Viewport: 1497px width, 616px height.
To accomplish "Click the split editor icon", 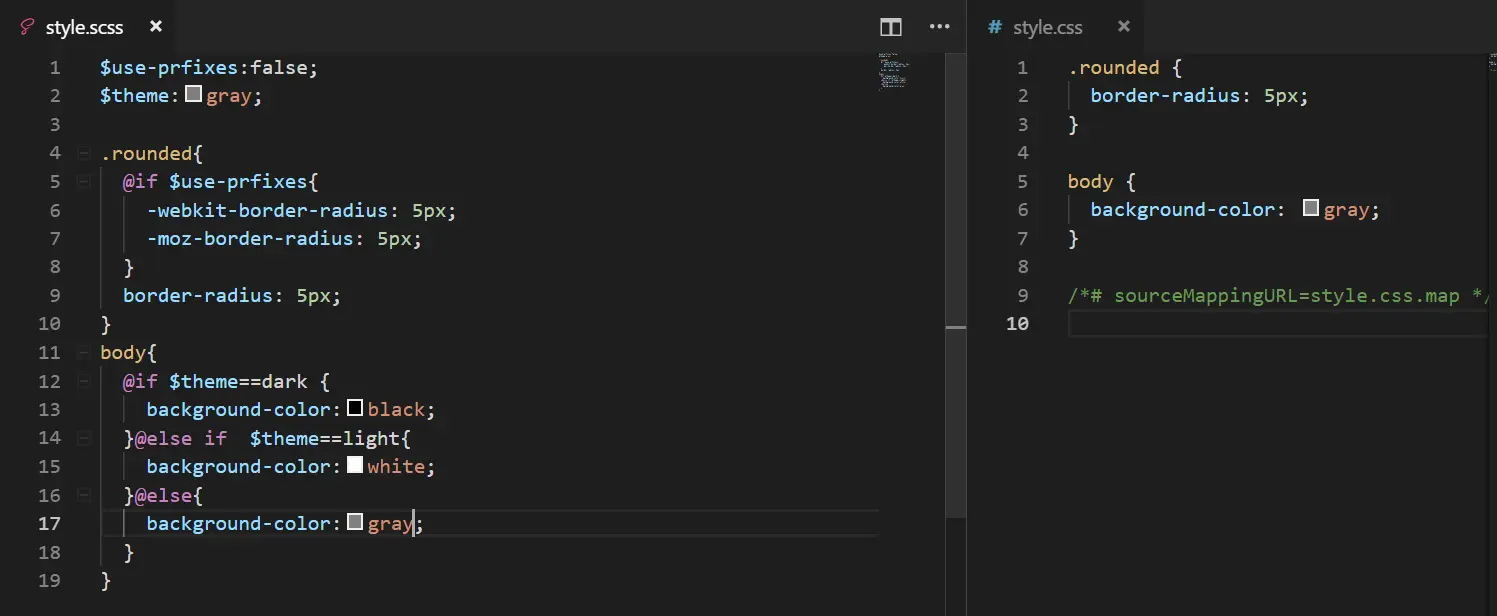I will point(890,27).
